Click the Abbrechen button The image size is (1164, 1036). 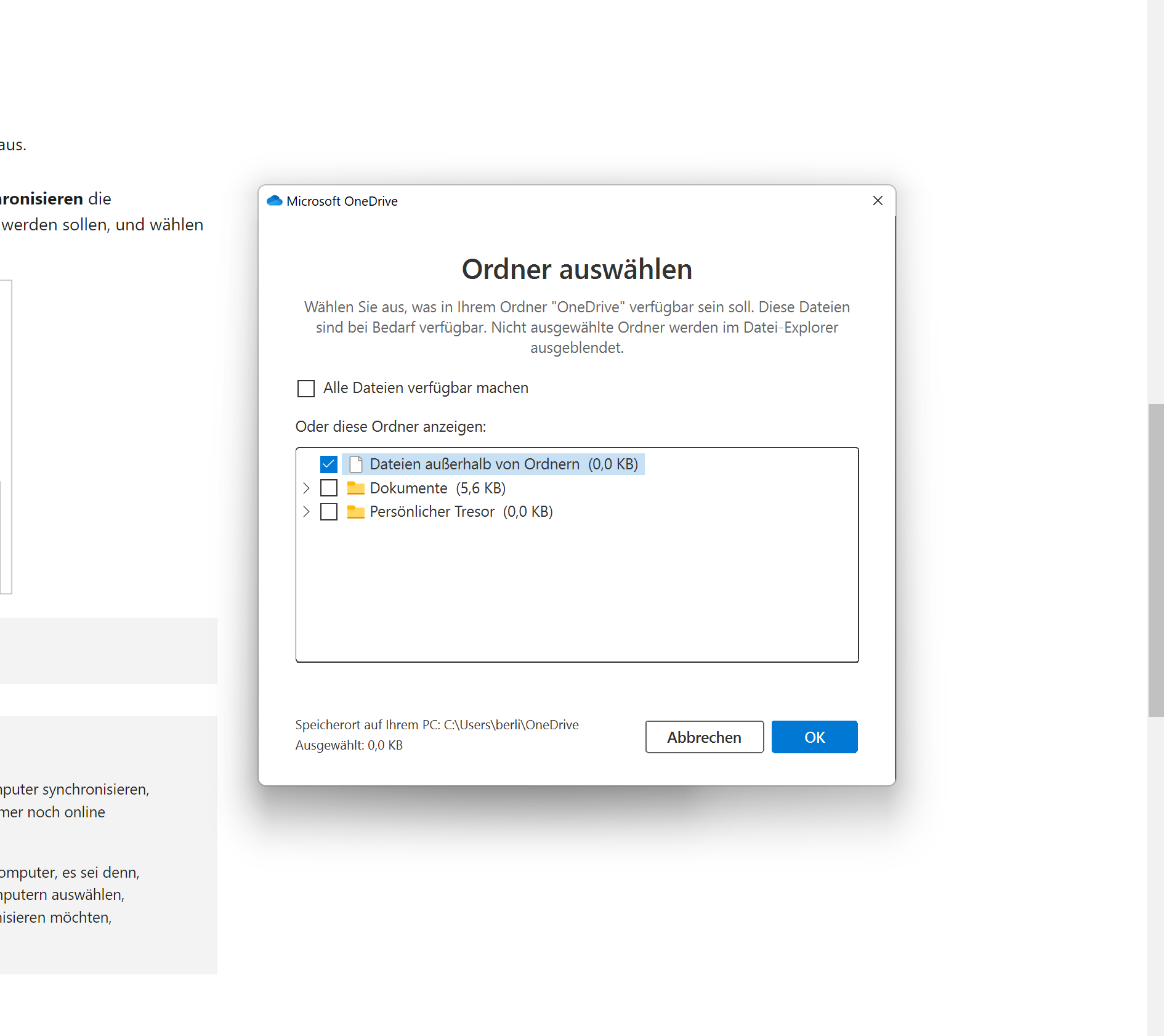click(x=704, y=737)
